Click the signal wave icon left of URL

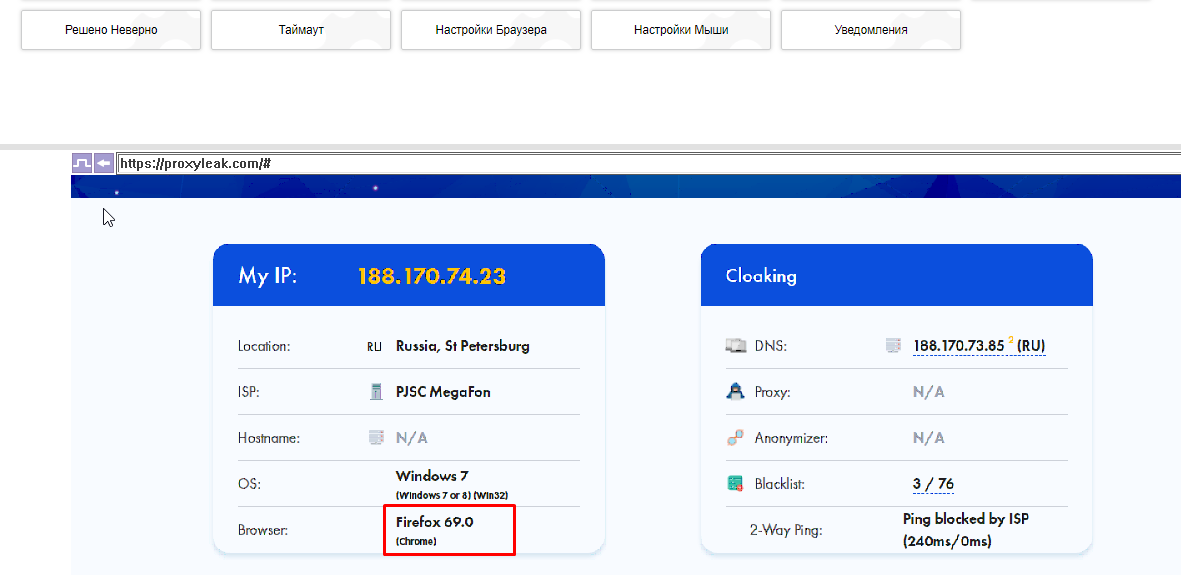pos(82,163)
